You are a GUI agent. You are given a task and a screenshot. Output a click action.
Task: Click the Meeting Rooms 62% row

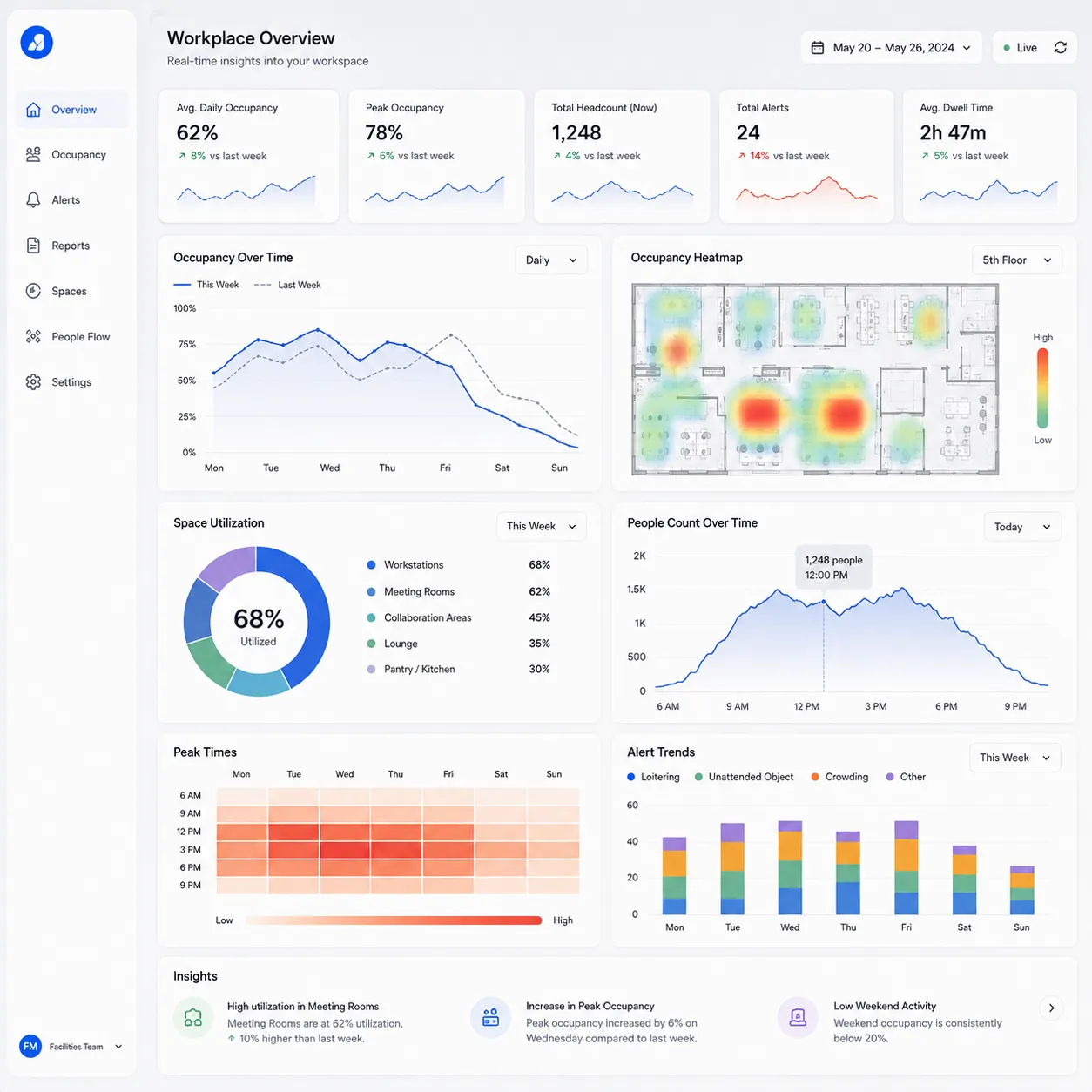point(459,591)
